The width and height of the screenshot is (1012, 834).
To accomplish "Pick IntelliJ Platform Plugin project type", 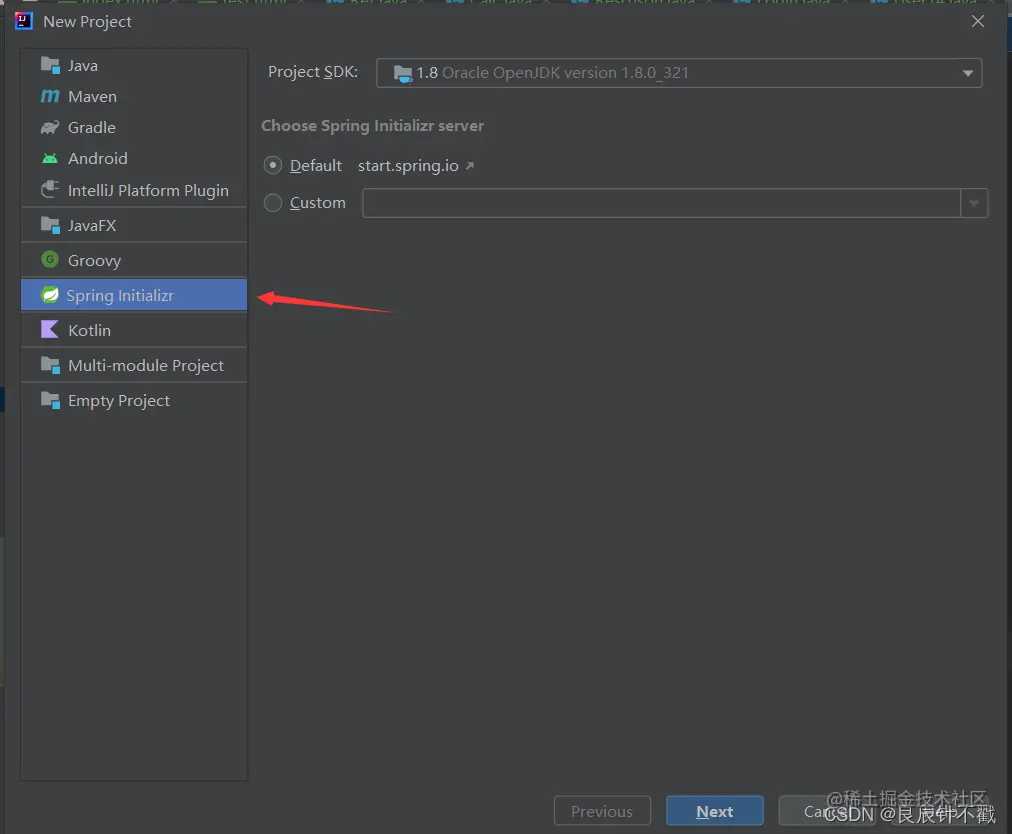I will (134, 190).
